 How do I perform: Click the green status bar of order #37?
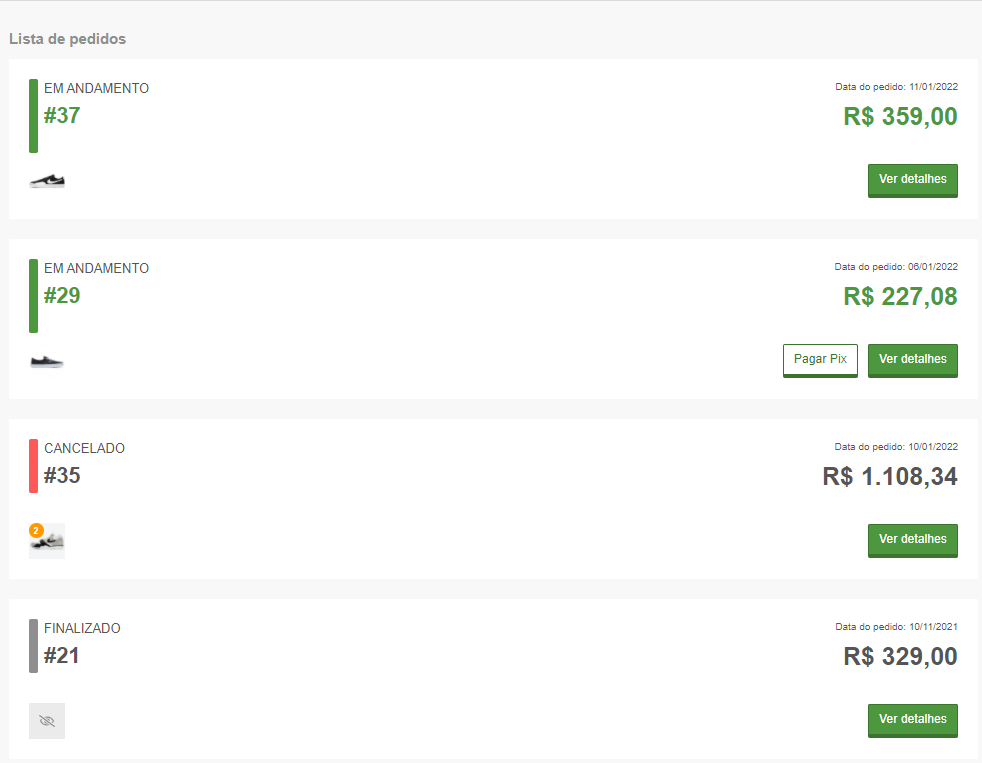click(x=33, y=116)
